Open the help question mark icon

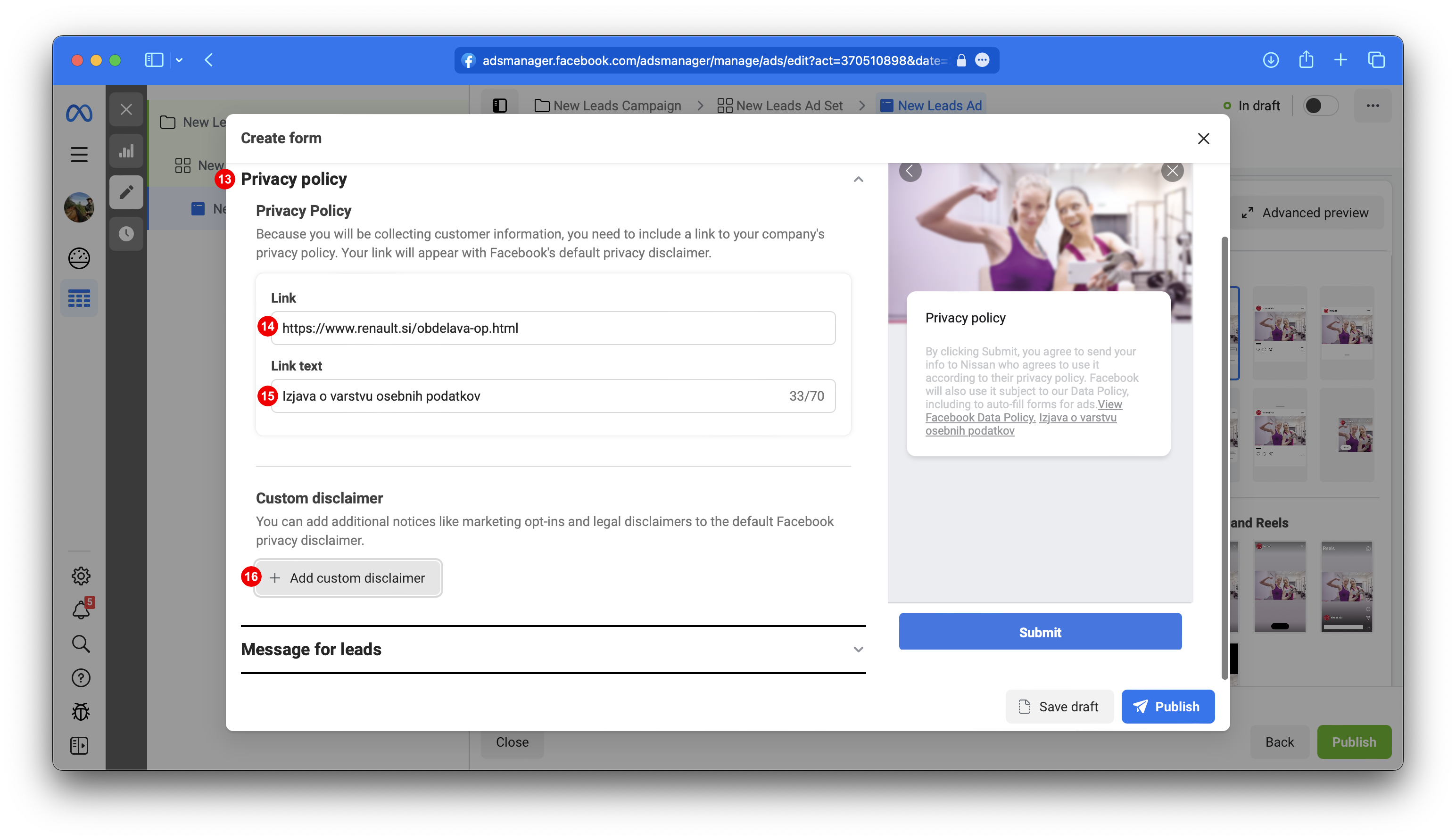pos(81,678)
